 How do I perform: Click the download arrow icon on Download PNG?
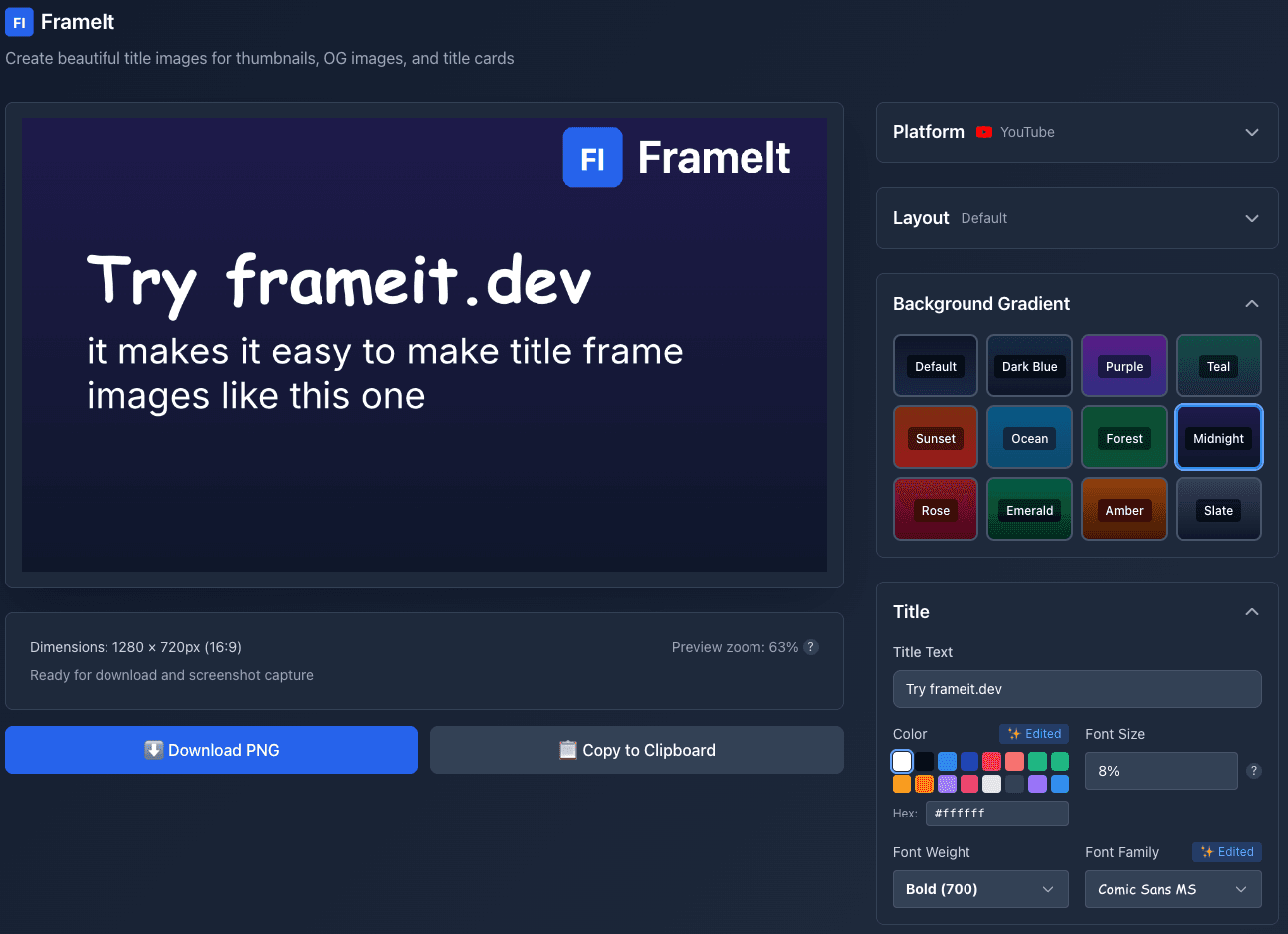[152, 749]
